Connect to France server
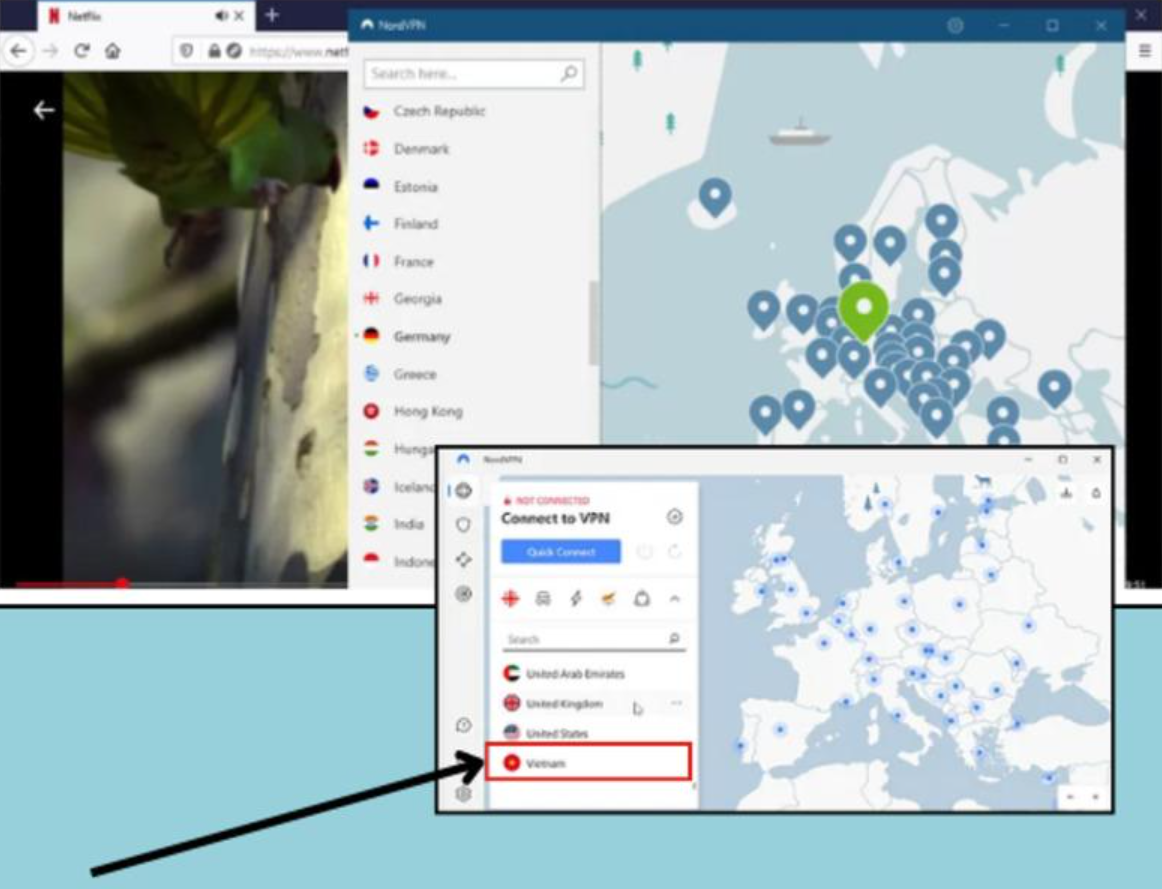Image resolution: width=1162 pixels, height=889 pixels. coord(413,262)
